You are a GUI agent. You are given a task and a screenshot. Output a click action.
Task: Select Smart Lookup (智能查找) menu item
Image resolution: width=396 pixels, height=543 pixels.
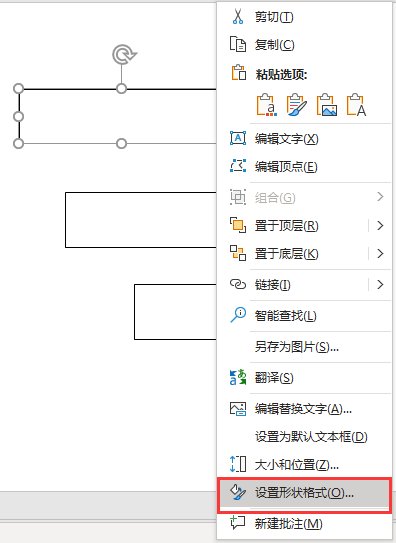click(x=304, y=315)
